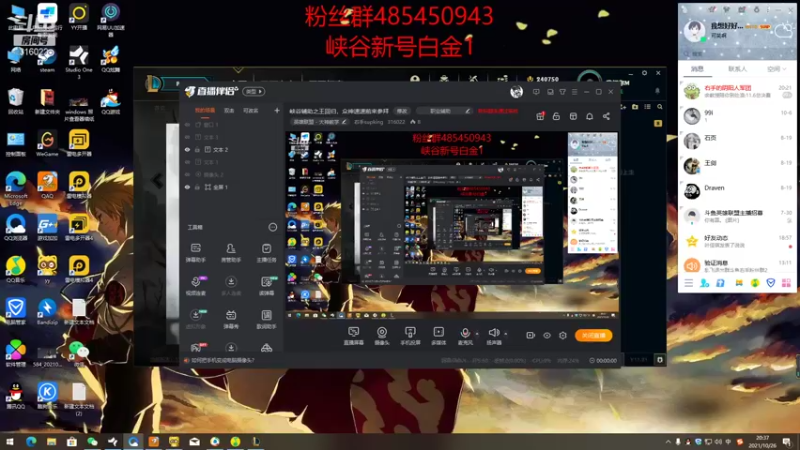This screenshot has height=450, width=800.
Task: Toggle lock on 文本 2 layer
Action: [197, 149]
